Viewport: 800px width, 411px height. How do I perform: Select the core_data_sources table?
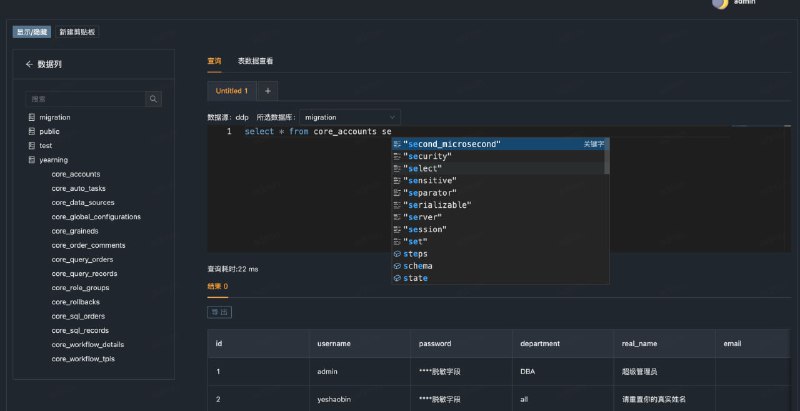(83, 203)
